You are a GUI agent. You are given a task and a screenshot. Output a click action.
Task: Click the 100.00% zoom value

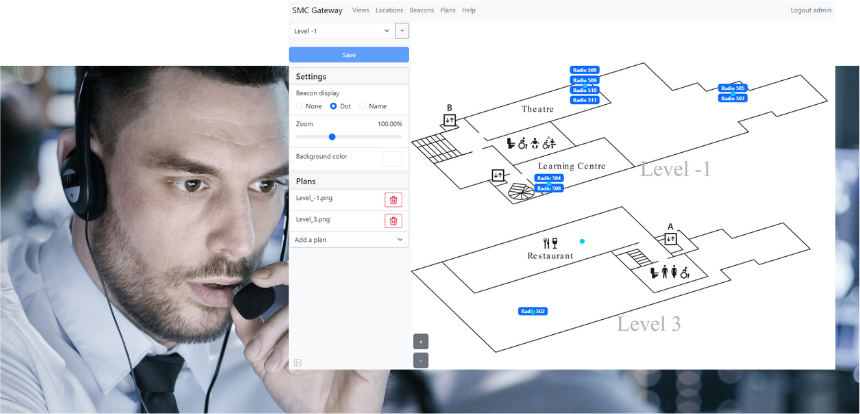click(x=389, y=124)
